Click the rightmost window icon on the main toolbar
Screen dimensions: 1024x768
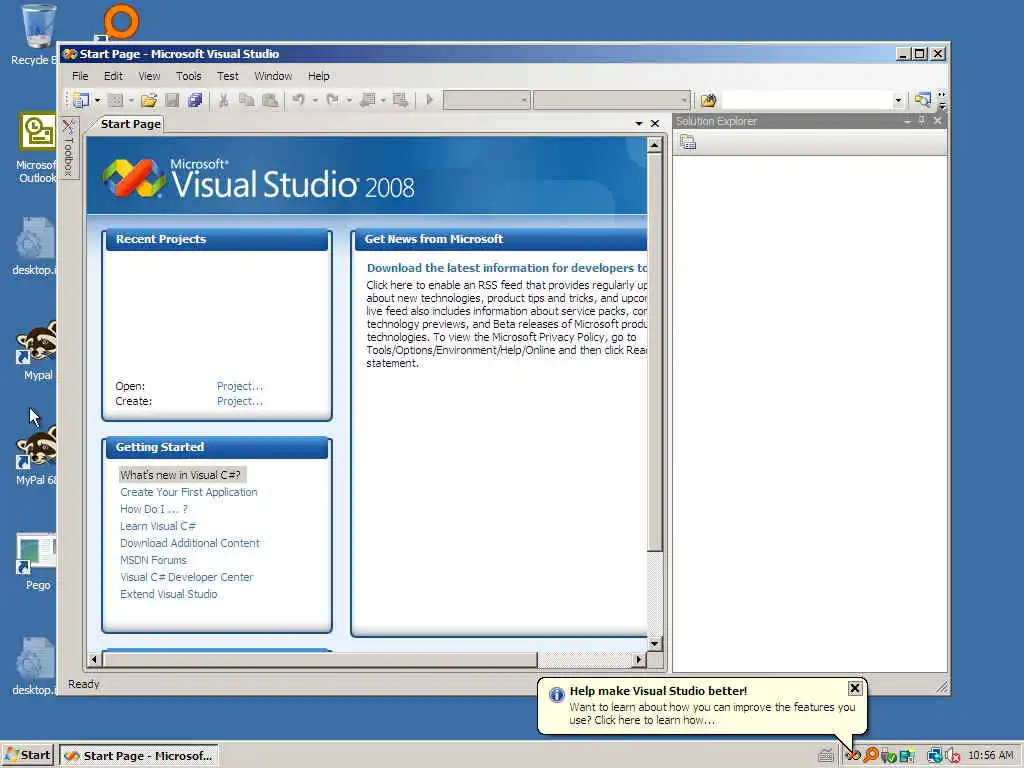tap(922, 100)
